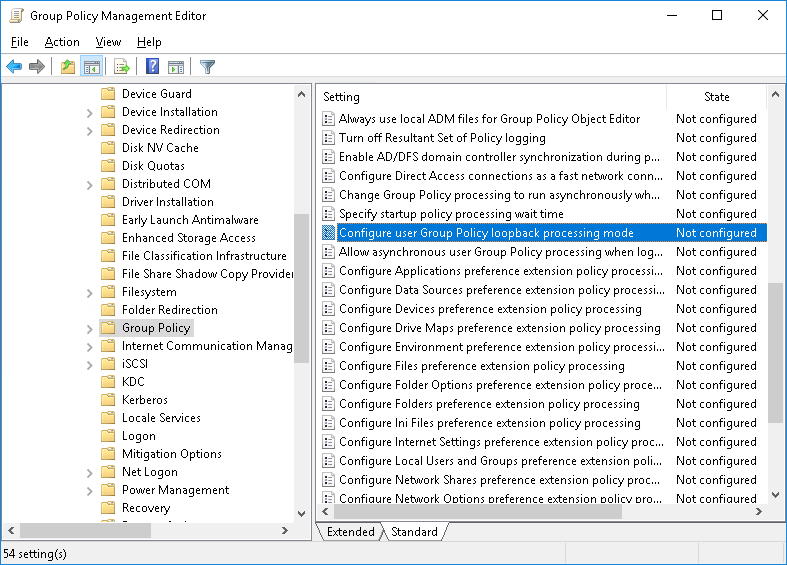Click the Back arrow toolbar icon
This screenshot has width=787, height=565.
click(14, 67)
